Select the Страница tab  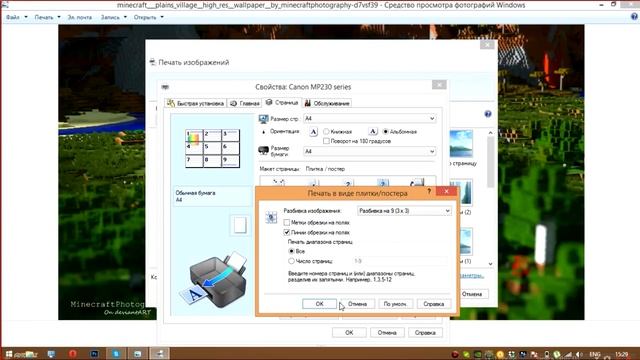click(x=282, y=102)
